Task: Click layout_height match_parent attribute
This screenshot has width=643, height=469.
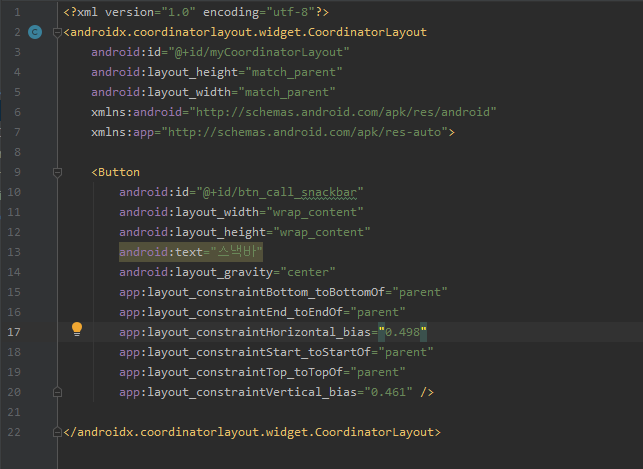Action: point(217,72)
